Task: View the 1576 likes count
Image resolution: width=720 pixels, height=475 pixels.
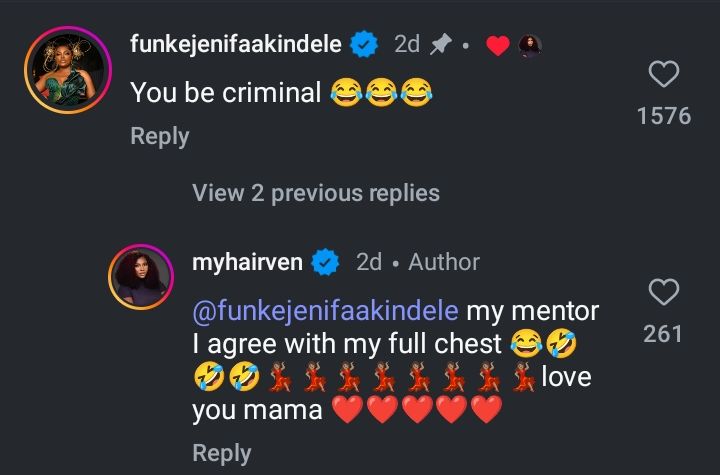Action: (664, 116)
